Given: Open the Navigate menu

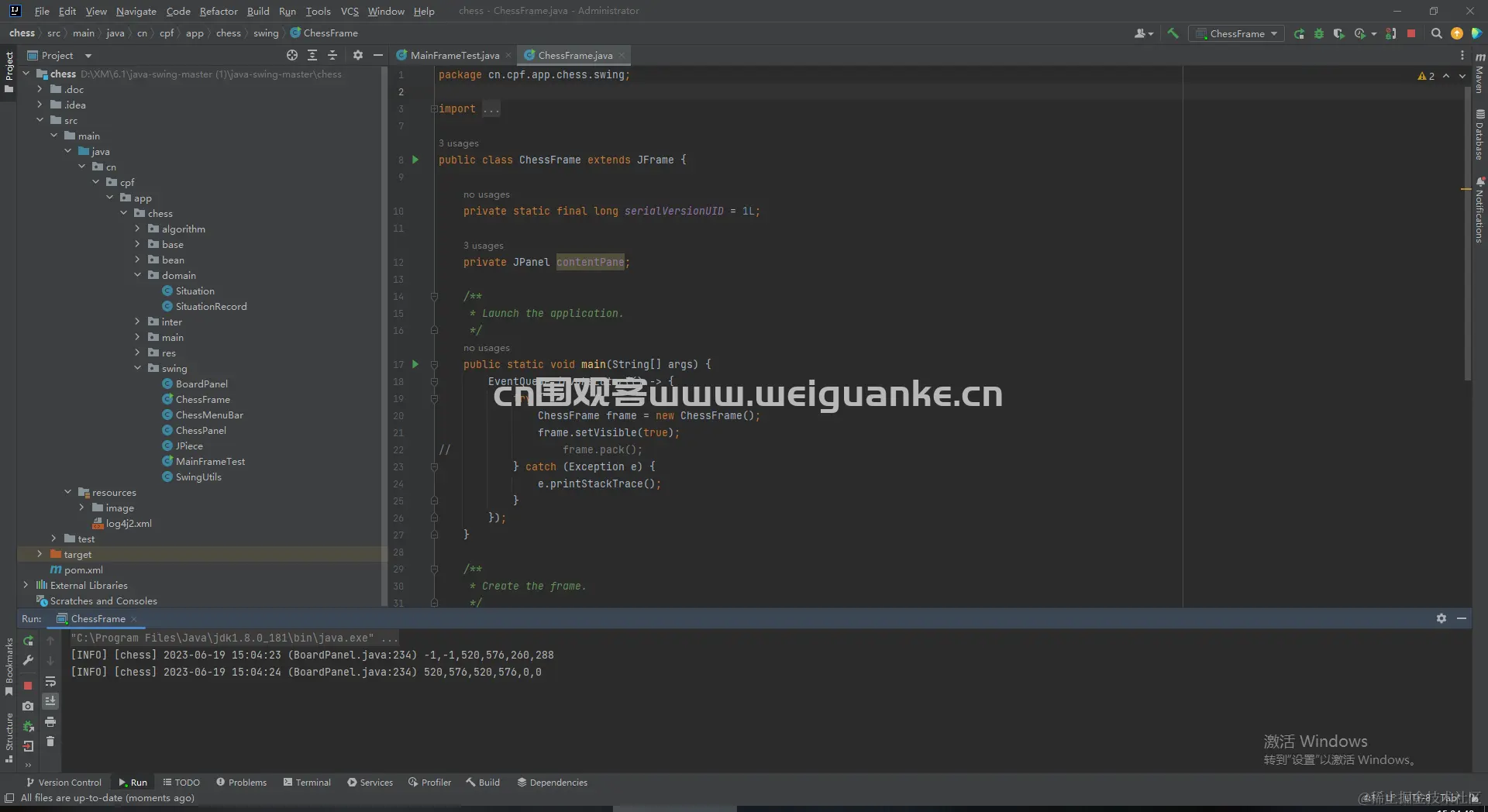Looking at the screenshot, I should (136, 11).
